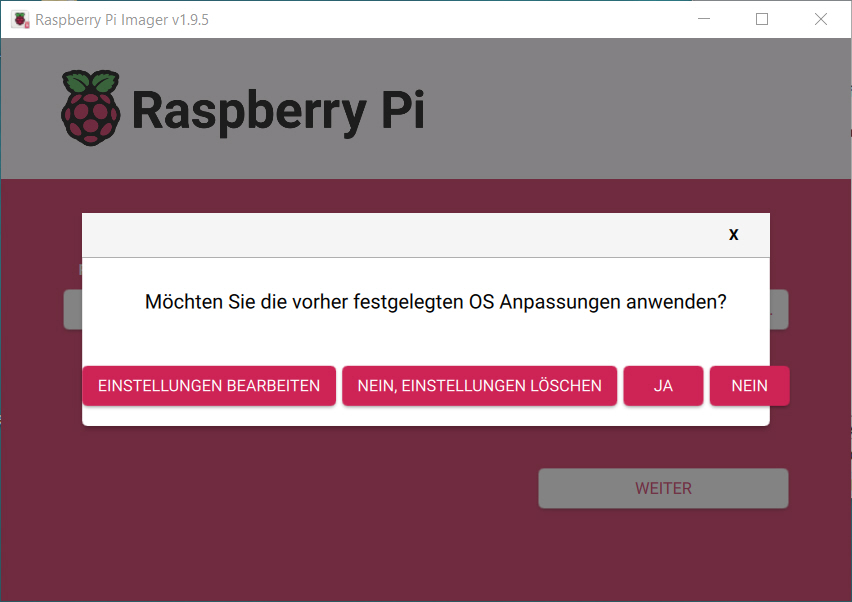Click the raspberry logo in the header
The image size is (852, 602).
(x=91, y=108)
